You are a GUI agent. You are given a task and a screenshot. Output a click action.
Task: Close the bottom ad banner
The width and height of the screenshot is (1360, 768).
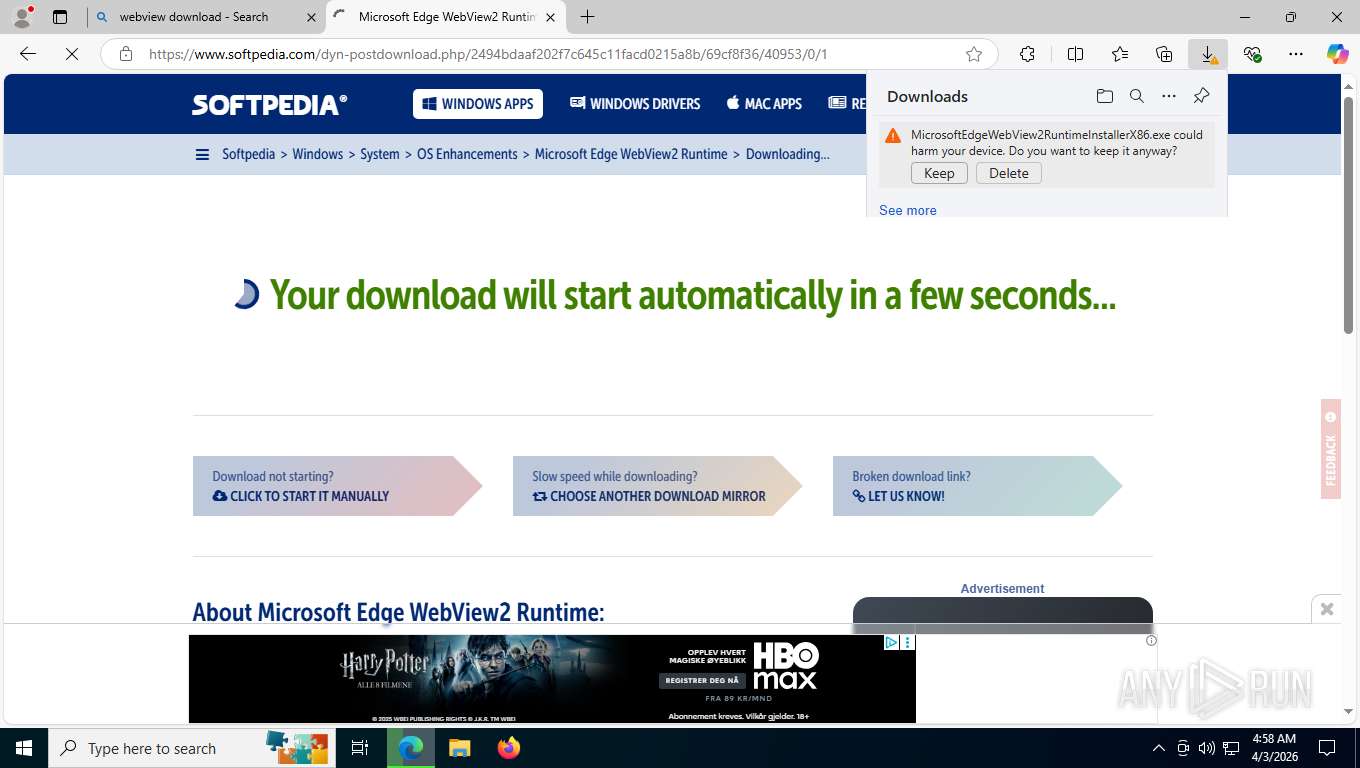[x=1327, y=608]
